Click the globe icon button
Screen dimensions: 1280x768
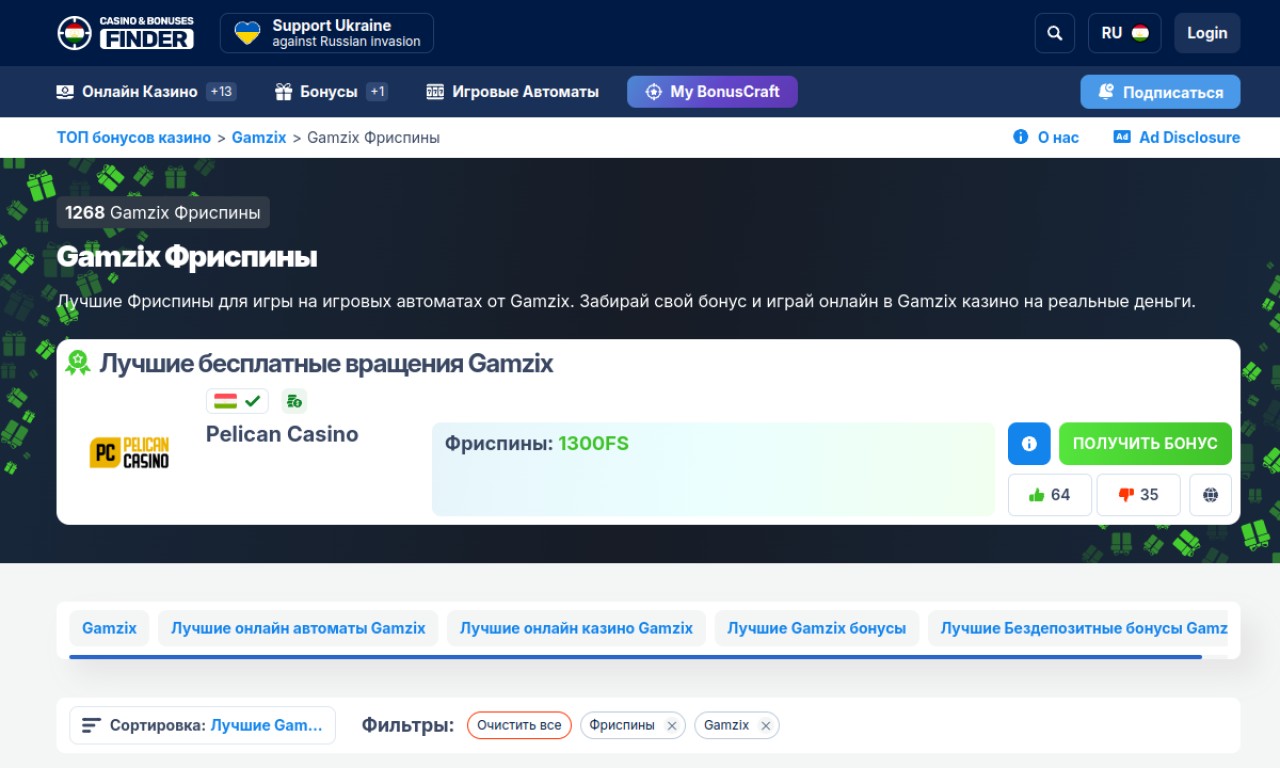[x=1210, y=495]
